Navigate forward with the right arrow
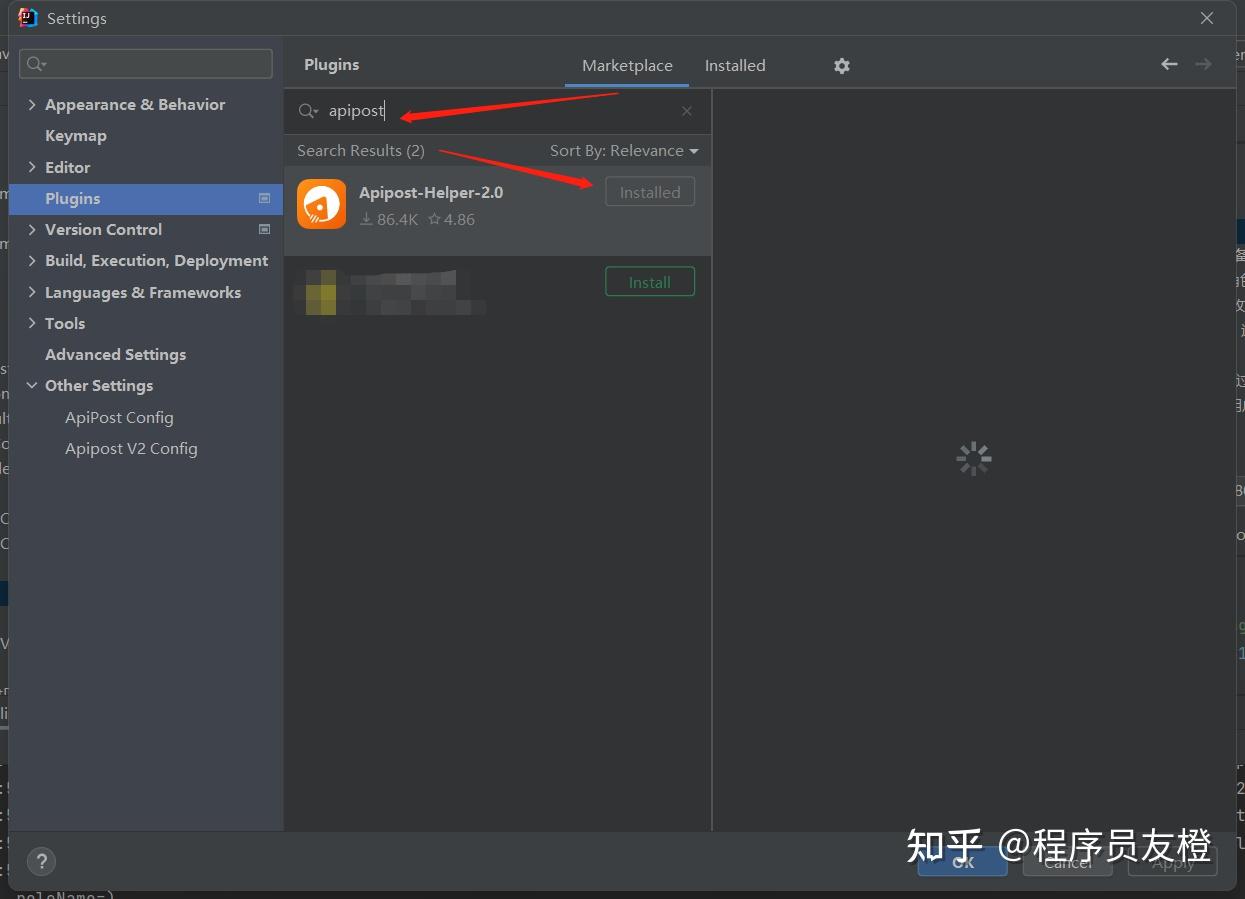Image resolution: width=1245 pixels, height=899 pixels. (x=1203, y=64)
